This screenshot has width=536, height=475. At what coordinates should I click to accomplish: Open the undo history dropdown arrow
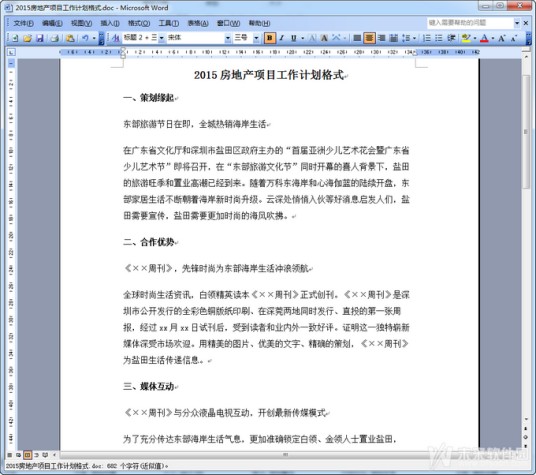point(94,38)
